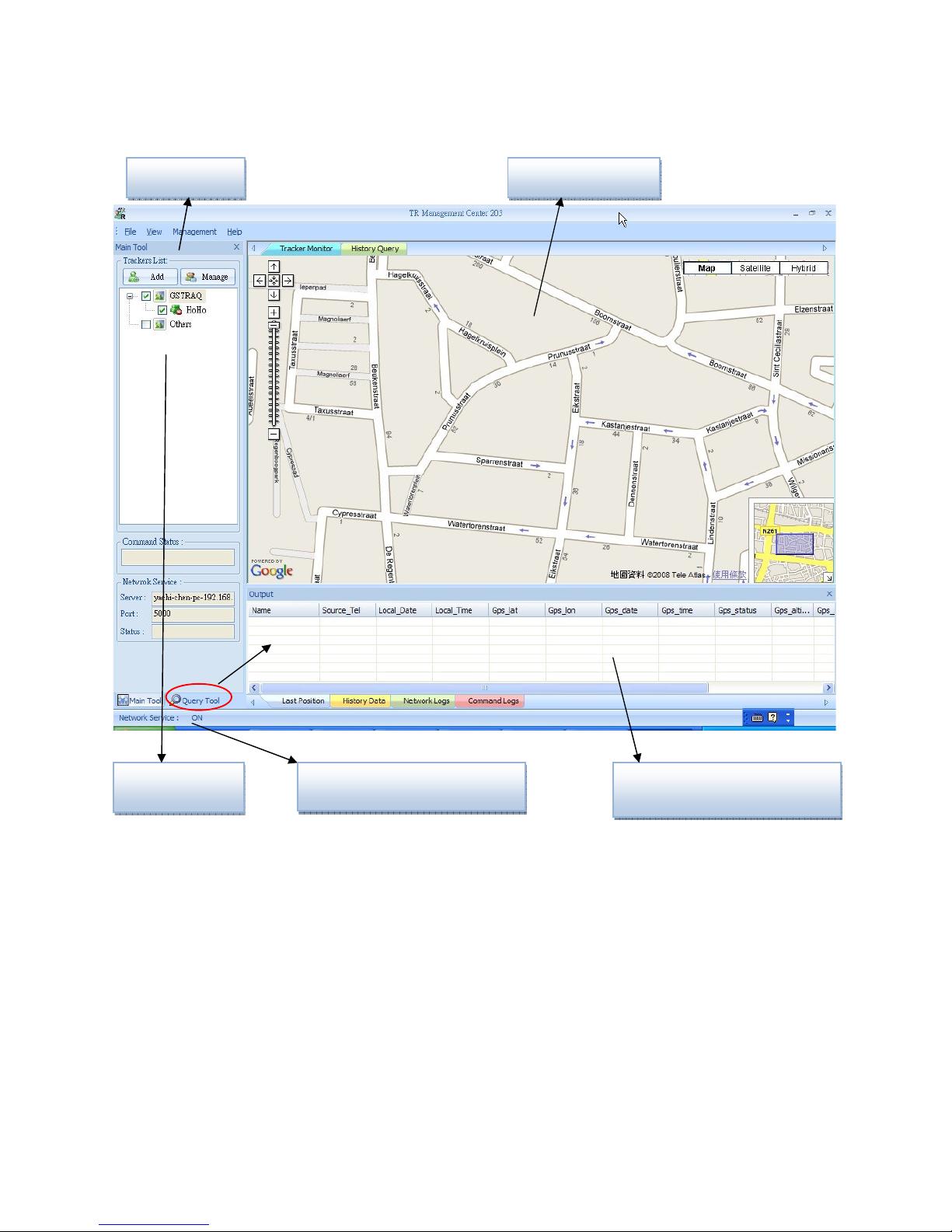
Task: Switch to Tracker Monitor tab
Action: 305,249
